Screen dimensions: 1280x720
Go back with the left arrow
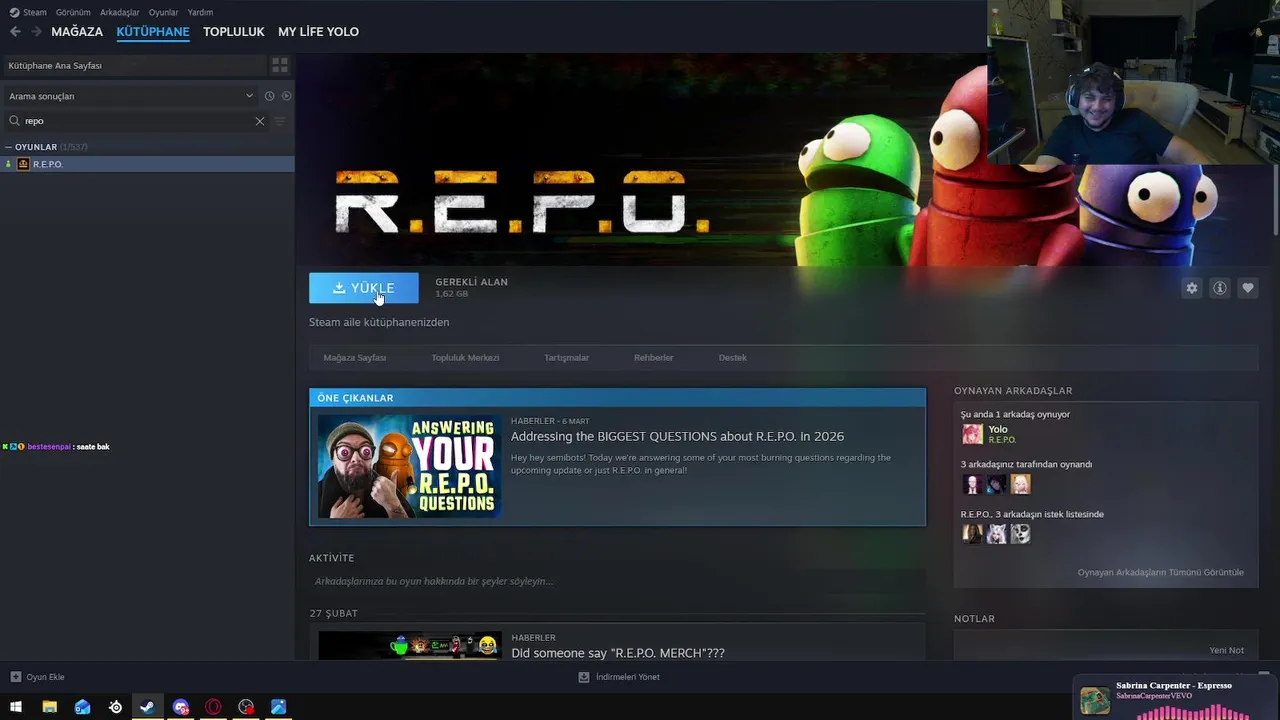tap(15, 32)
